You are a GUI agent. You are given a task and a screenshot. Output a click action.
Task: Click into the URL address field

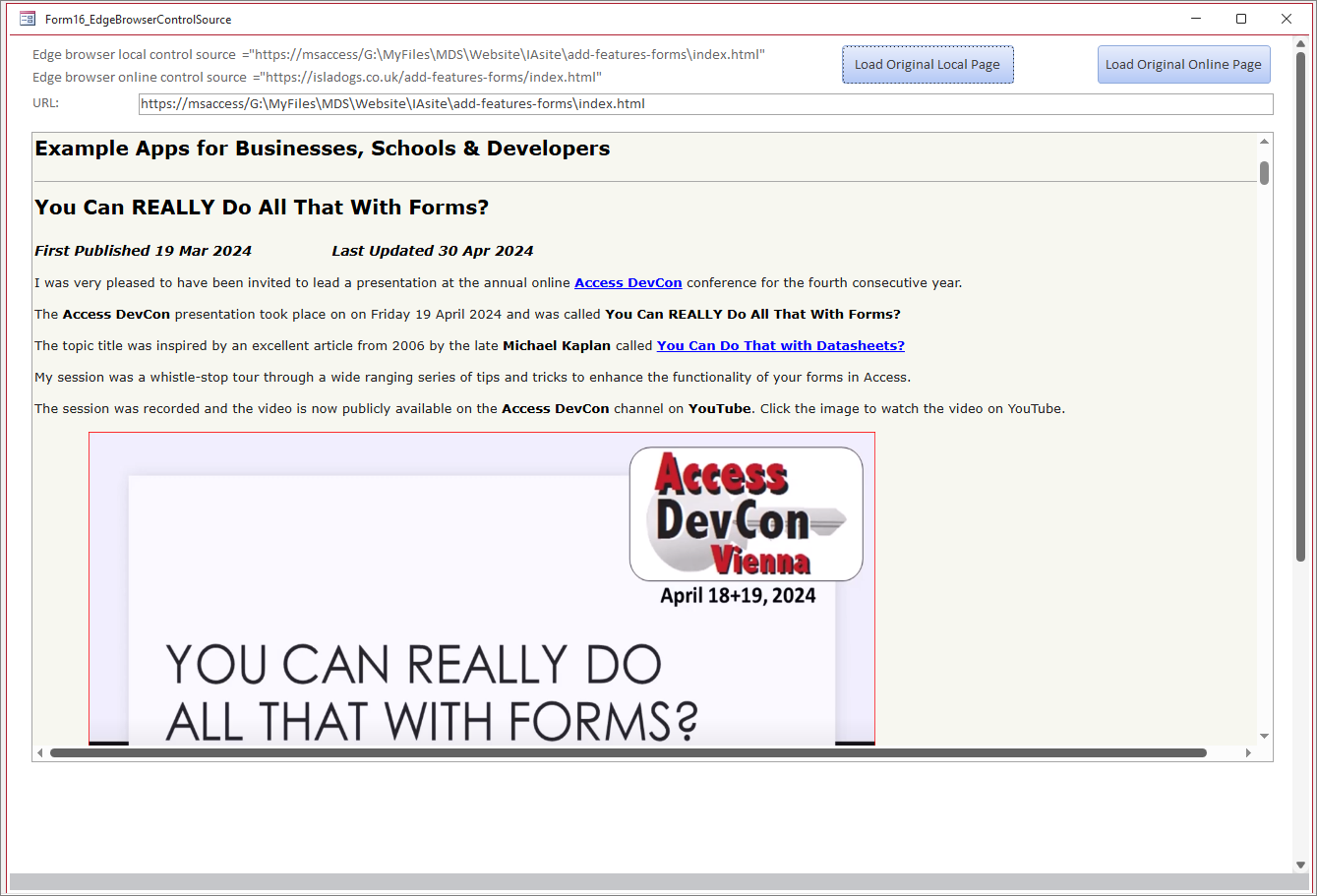[705, 104]
